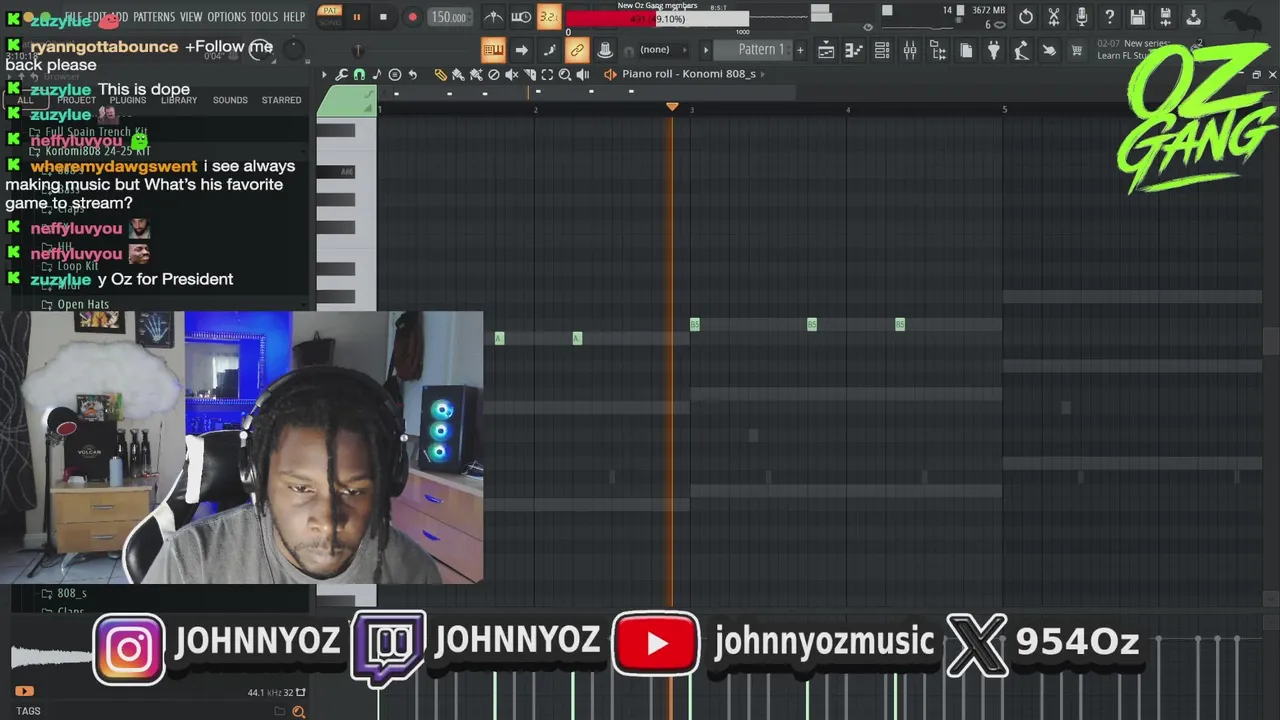Viewport: 1280px width, 720px height.
Task: Click the touch controller hand icon
Action: tap(1049, 51)
